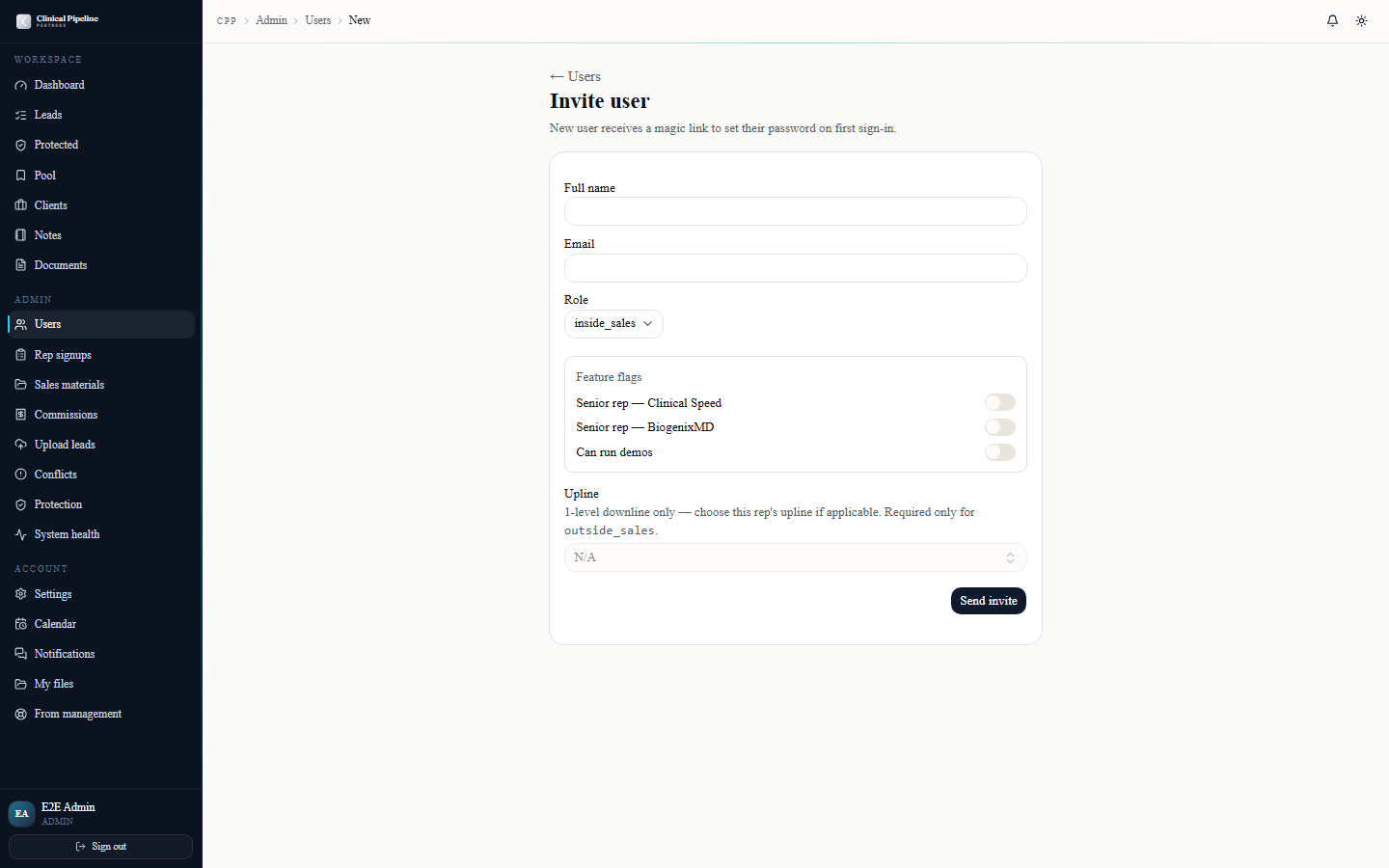Image resolution: width=1389 pixels, height=868 pixels.
Task: Click the Commissions receipt icon
Action: tap(20, 415)
